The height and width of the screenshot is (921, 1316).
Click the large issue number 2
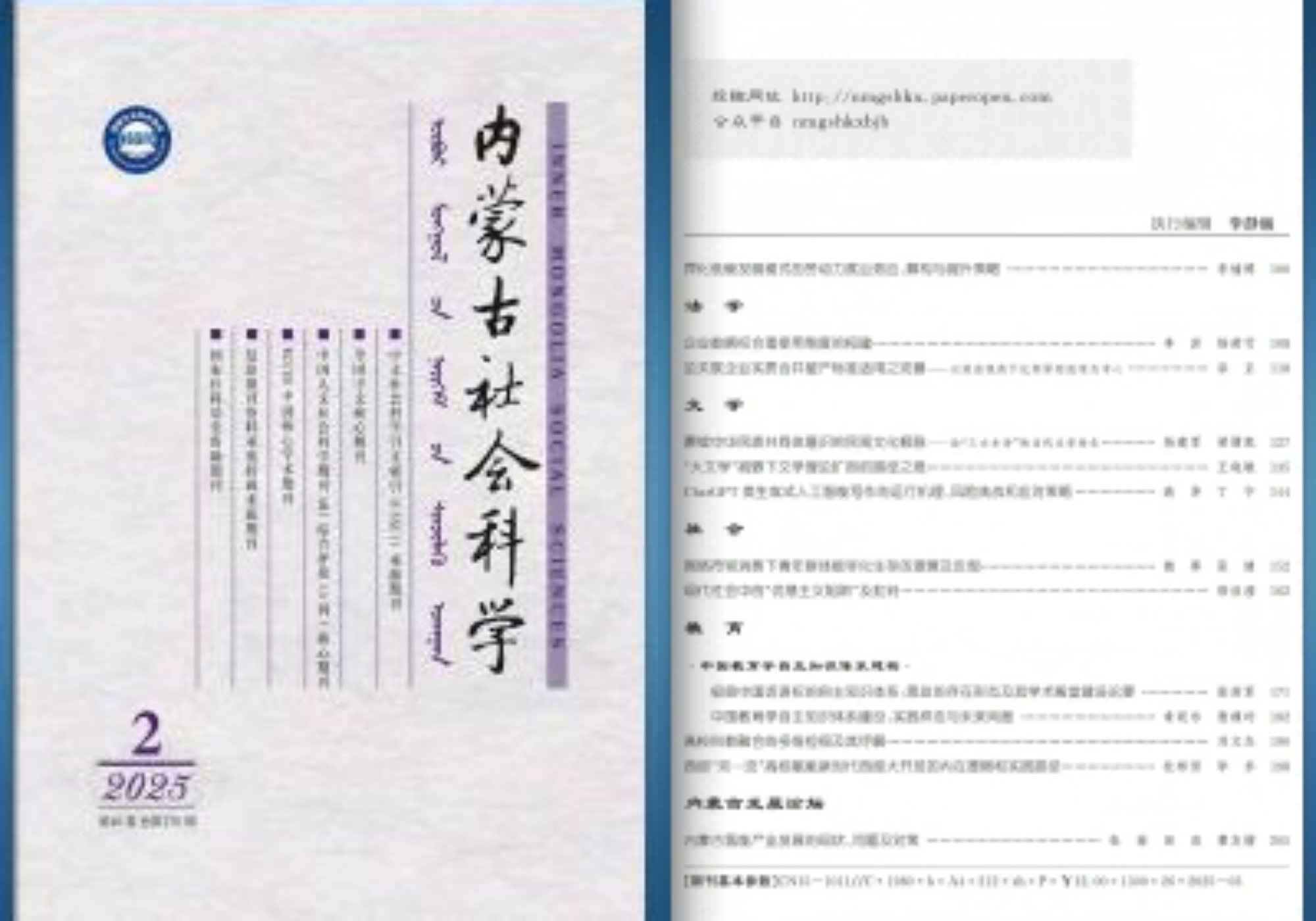(x=146, y=735)
